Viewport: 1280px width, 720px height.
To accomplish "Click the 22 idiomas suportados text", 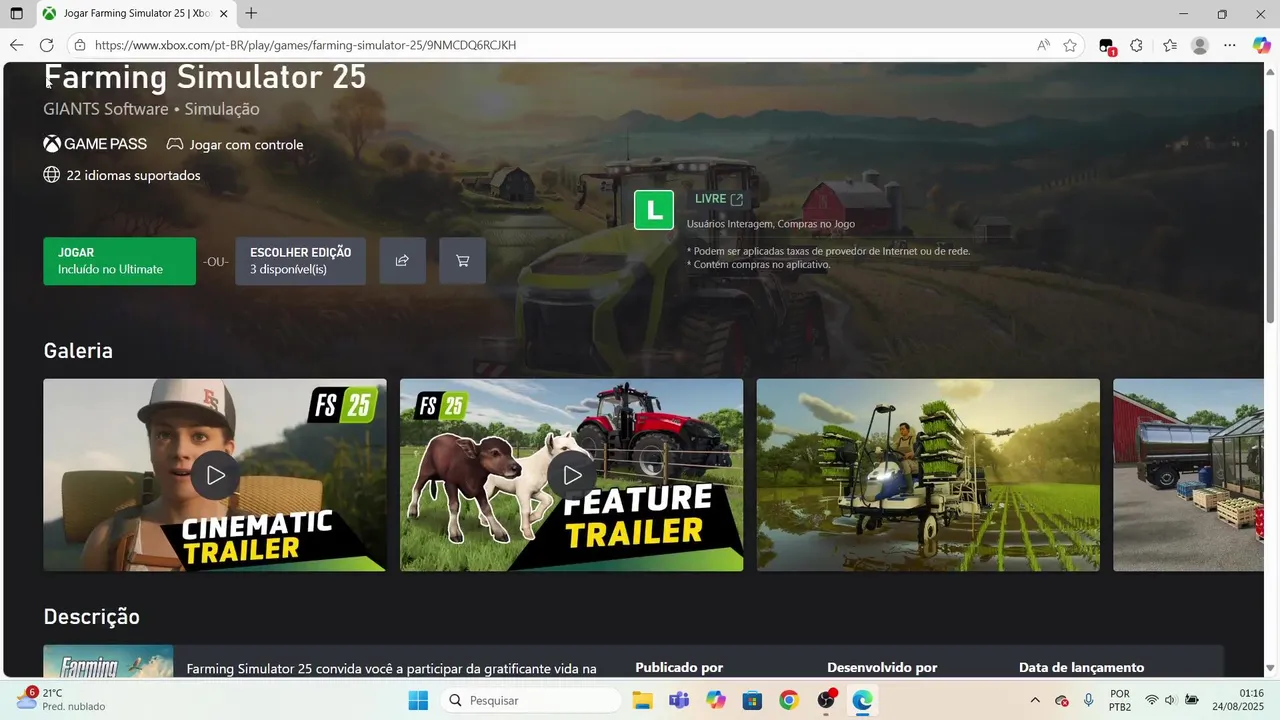I will coord(133,175).
